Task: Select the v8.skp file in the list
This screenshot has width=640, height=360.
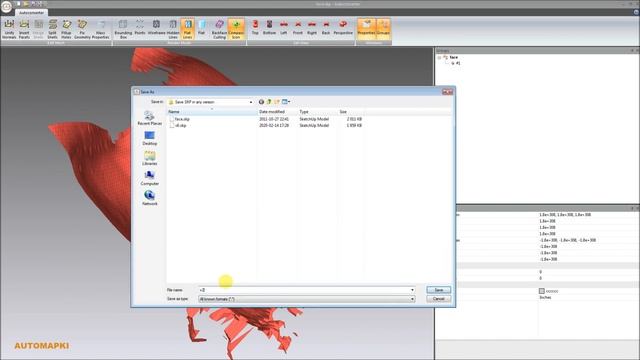Action: click(x=180, y=126)
